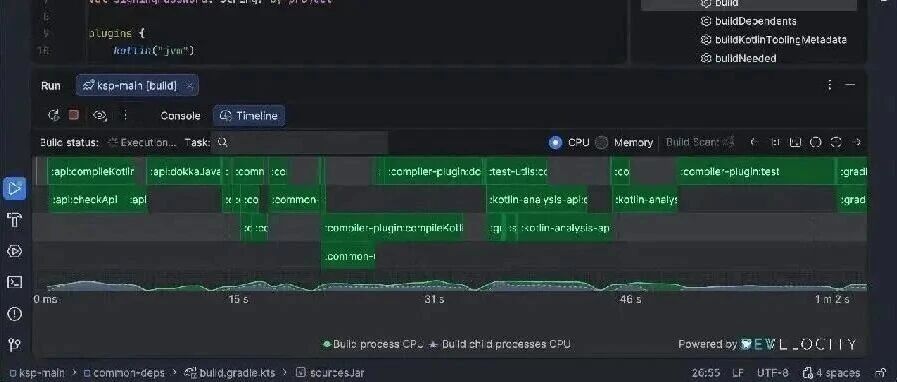Click the Execution build status label

(143, 142)
